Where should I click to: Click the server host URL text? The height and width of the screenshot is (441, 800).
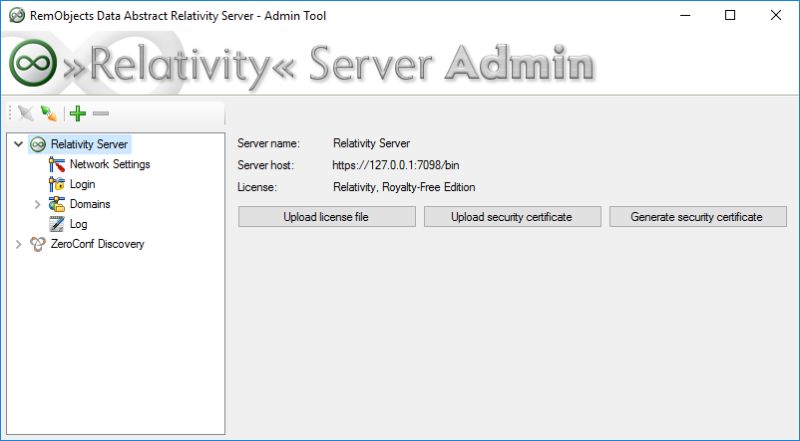(396, 165)
